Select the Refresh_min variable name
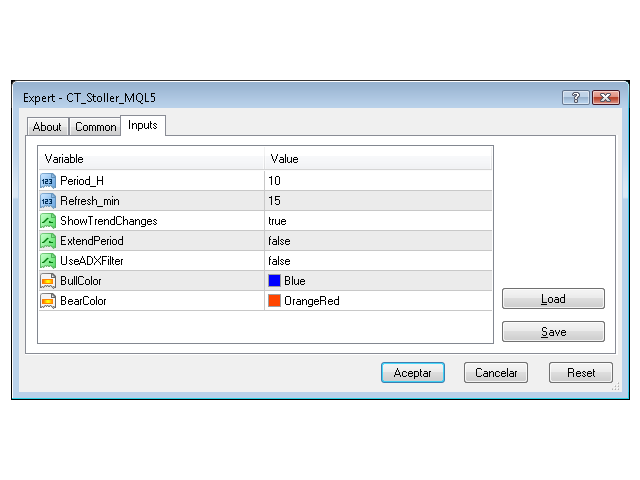The image size is (640, 480). pyautogui.click(x=90, y=201)
